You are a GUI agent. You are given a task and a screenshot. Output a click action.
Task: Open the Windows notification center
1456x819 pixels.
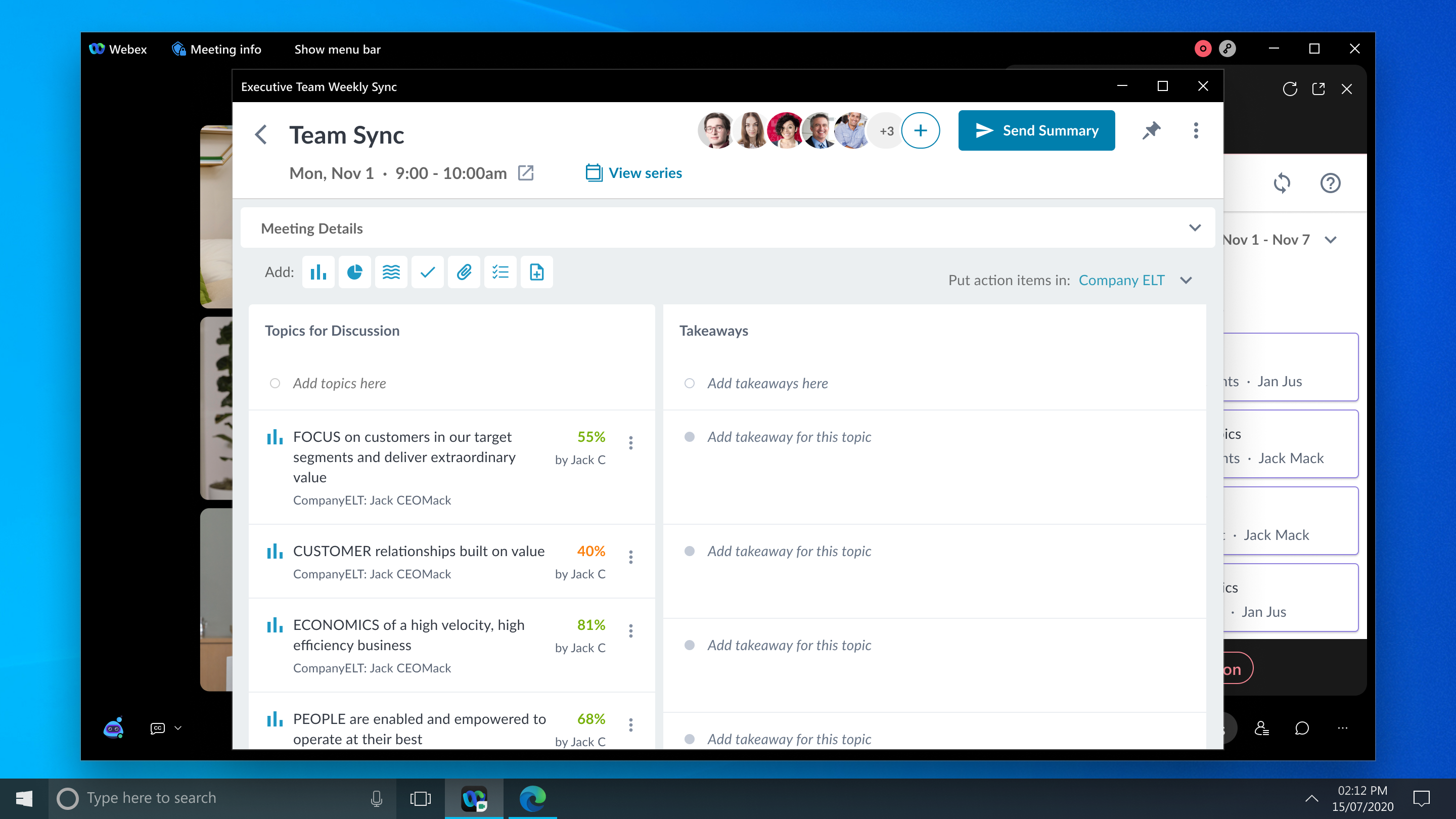pos(1422,799)
